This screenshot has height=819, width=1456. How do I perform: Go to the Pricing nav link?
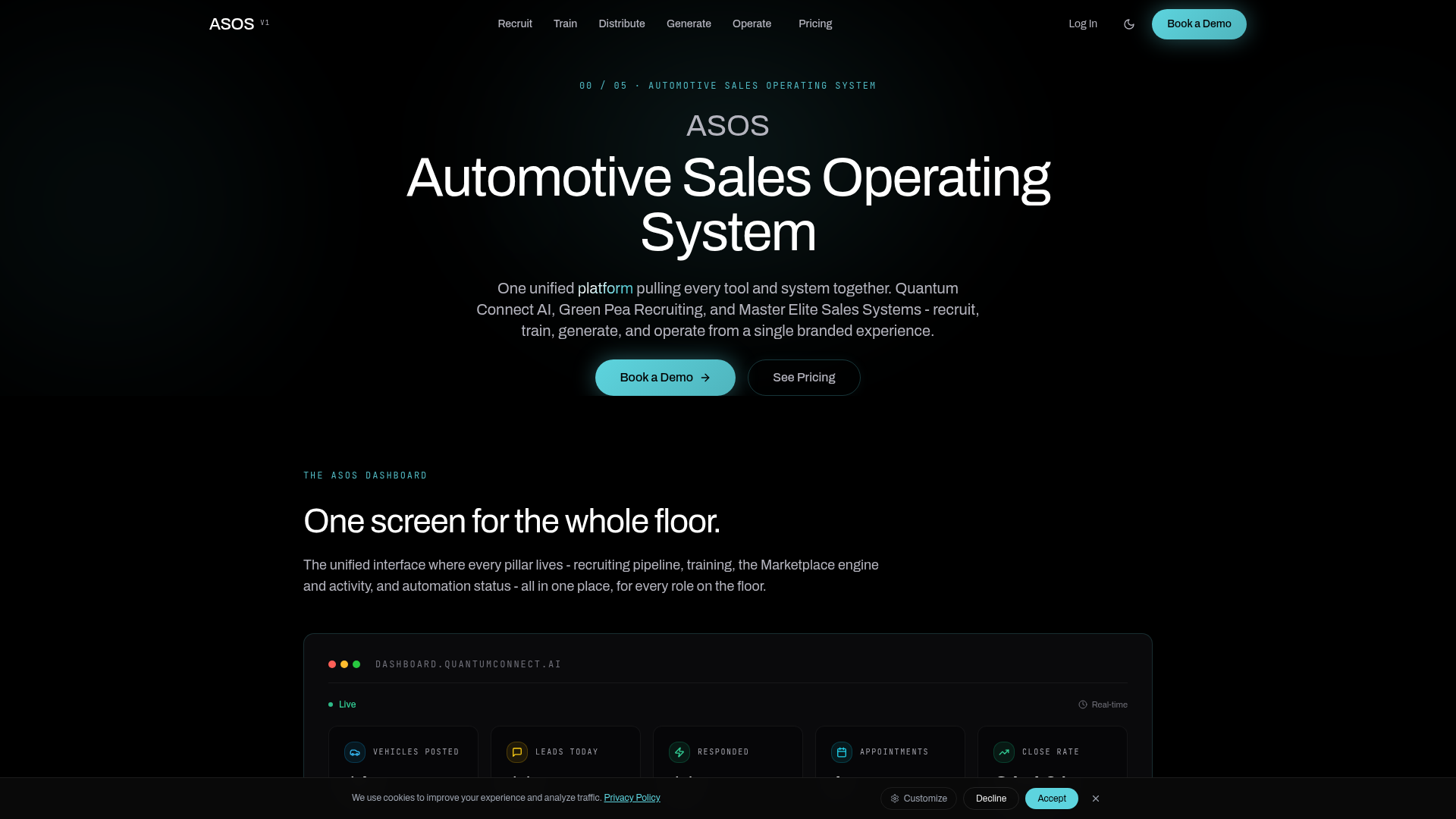815,24
